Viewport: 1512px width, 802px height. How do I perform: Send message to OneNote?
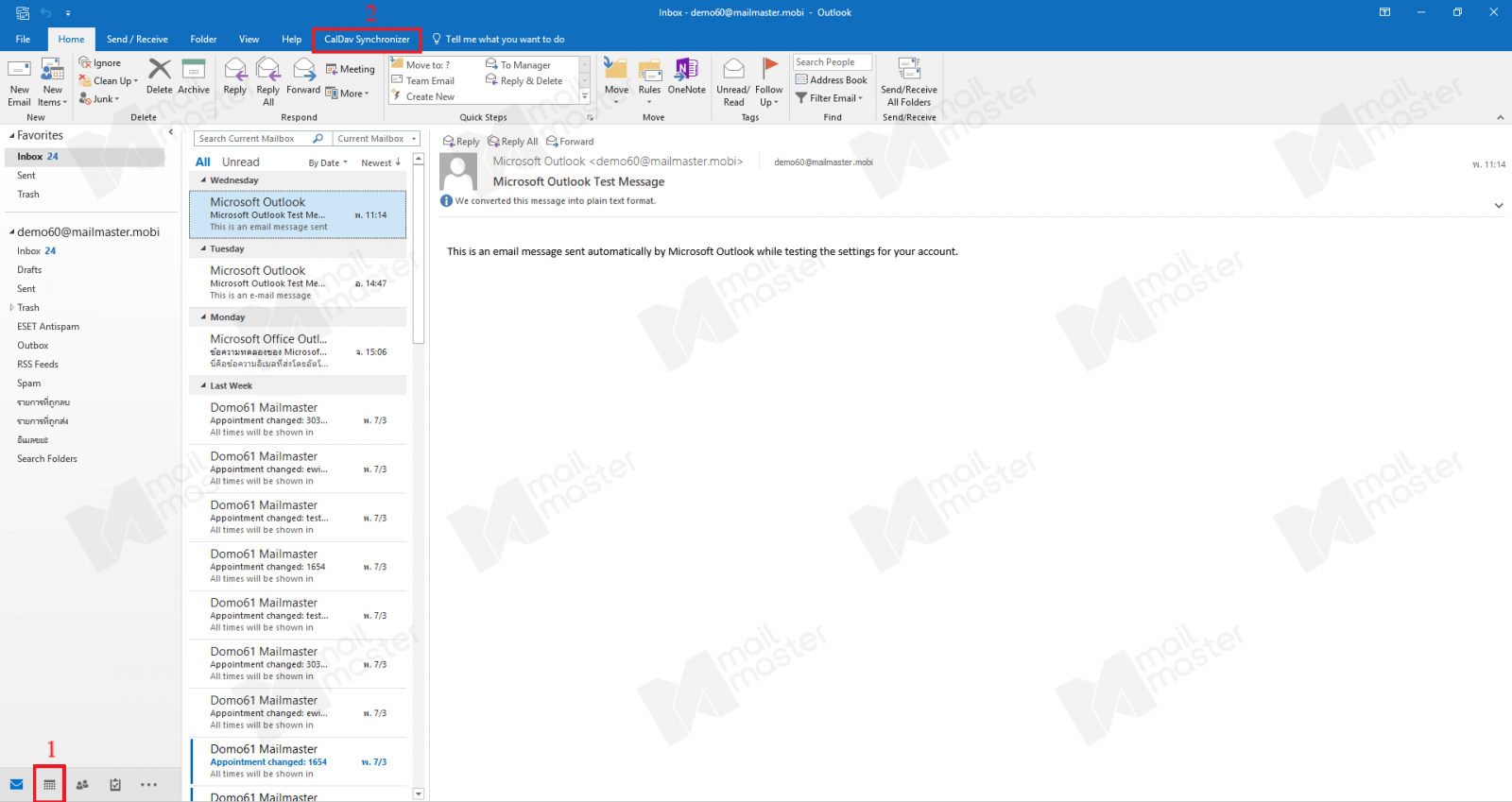pyautogui.click(x=687, y=77)
